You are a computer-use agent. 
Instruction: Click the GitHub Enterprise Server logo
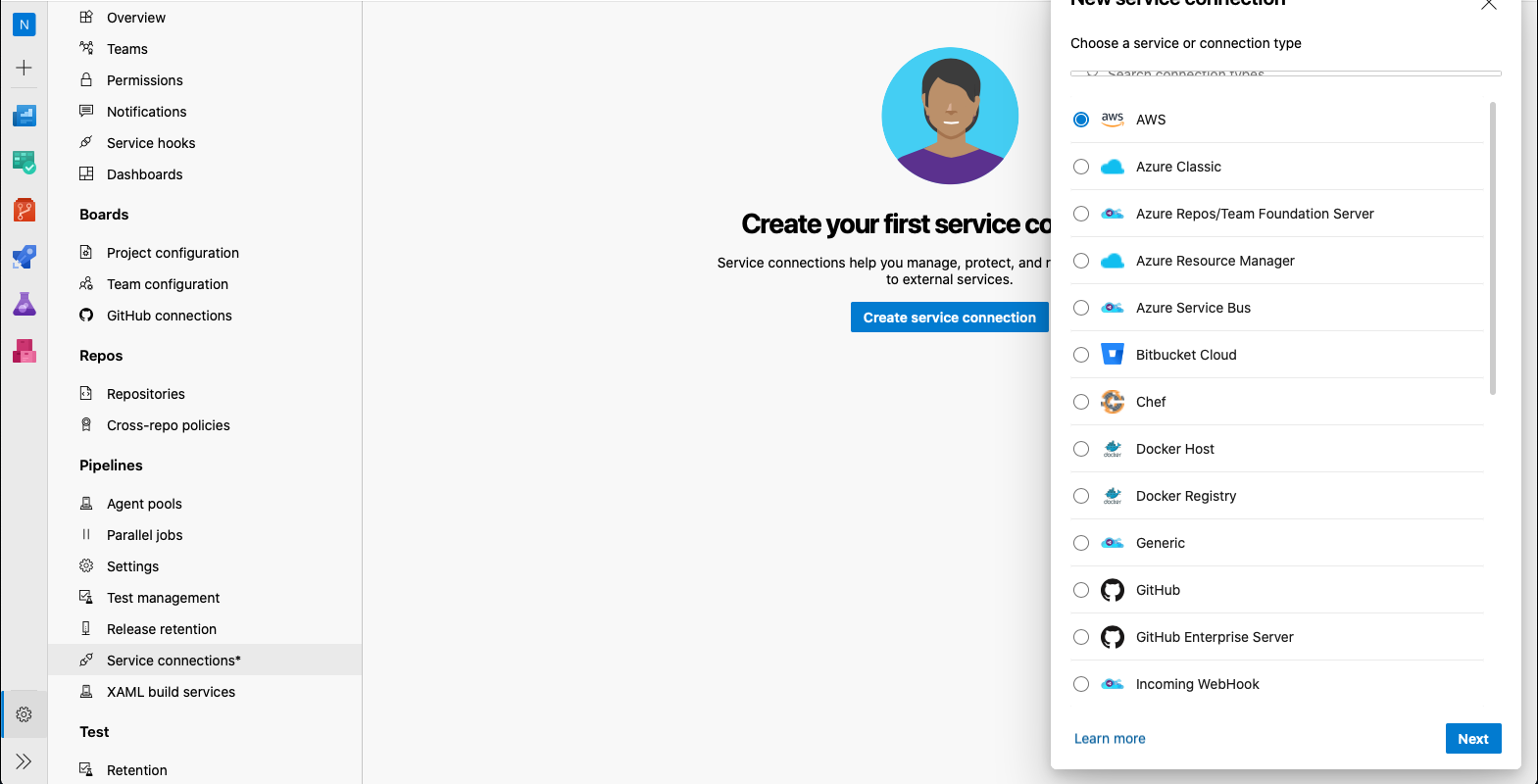1113,637
